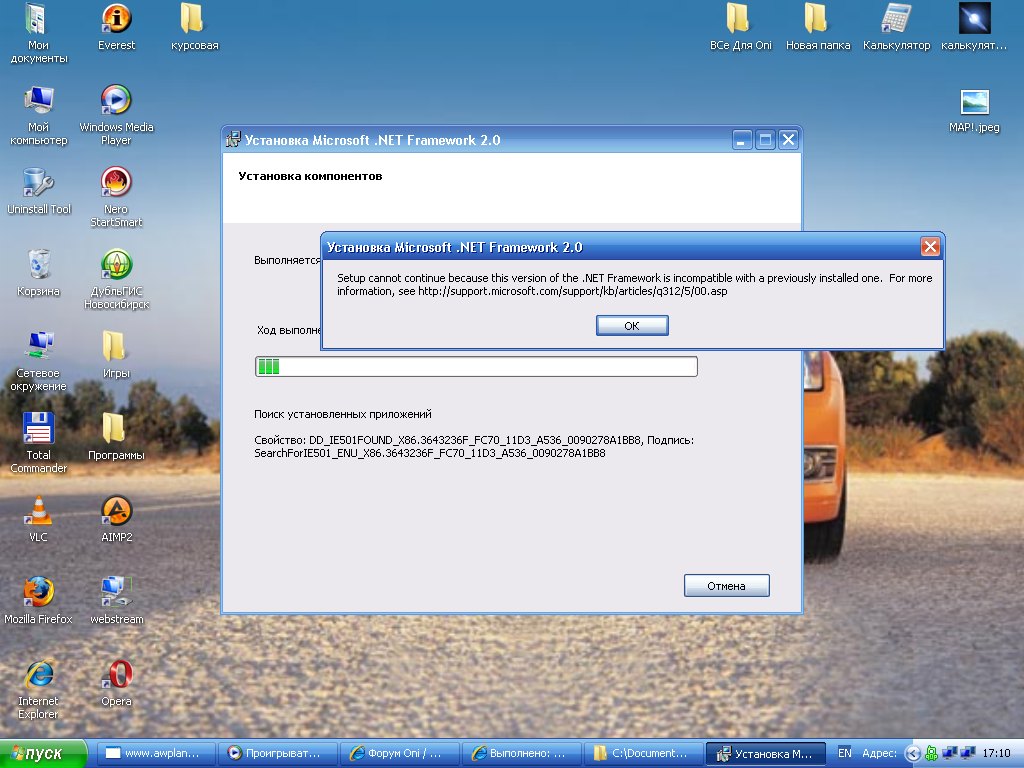The width and height of the screenshot is (1024, 768).
Task: Launch Total Commander from desktop
Action: pos(38,430)
